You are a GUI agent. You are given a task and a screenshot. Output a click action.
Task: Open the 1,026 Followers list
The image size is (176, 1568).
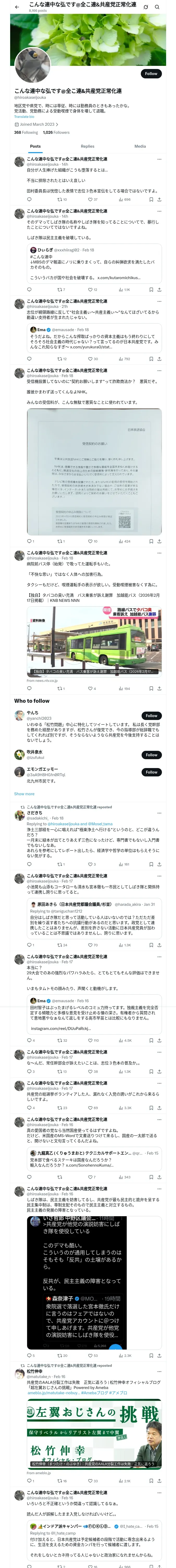click(x=56, y=132)
